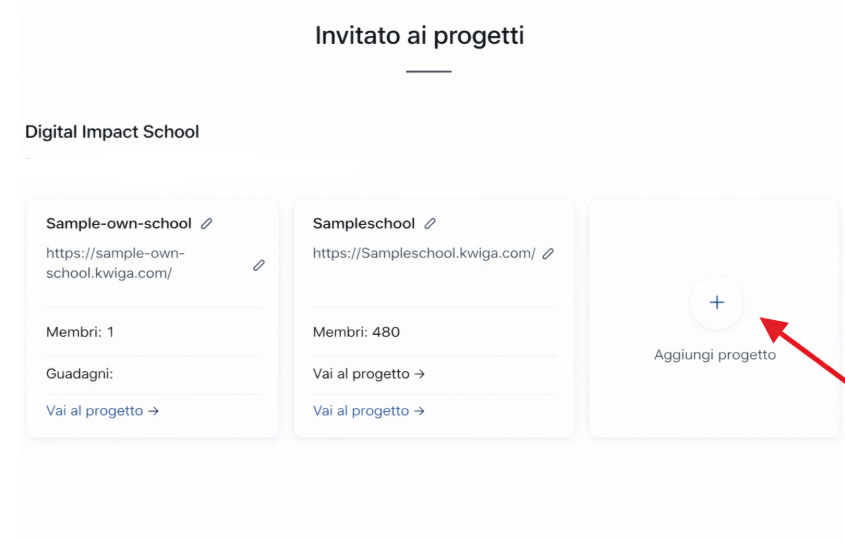The height and width of the screenshot is (541, 845).
Task: Click the divider line under the page title
Action: pyautogui.click(x=429, y=72)
